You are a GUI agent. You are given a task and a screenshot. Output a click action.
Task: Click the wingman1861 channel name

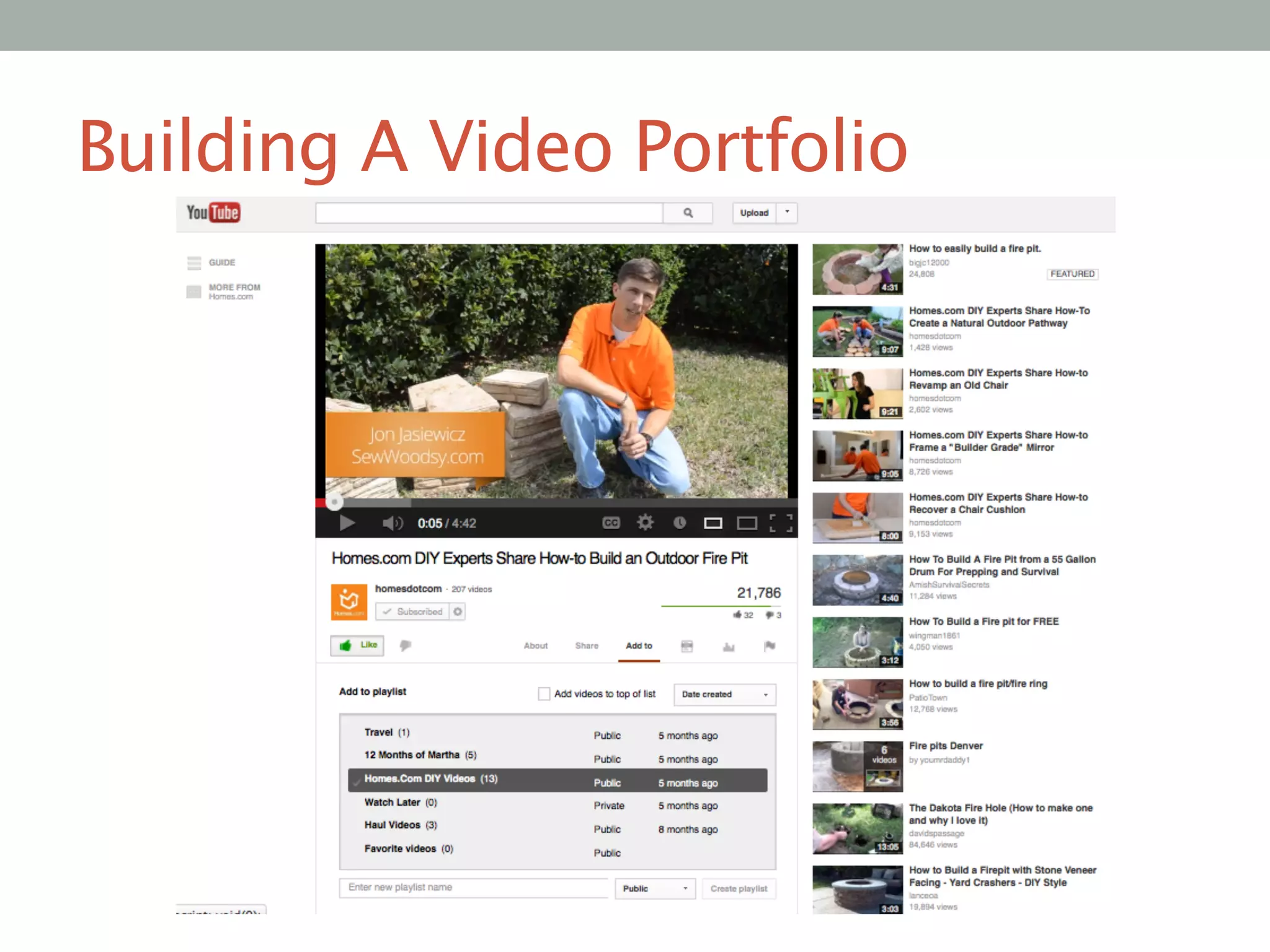(935, 636)
